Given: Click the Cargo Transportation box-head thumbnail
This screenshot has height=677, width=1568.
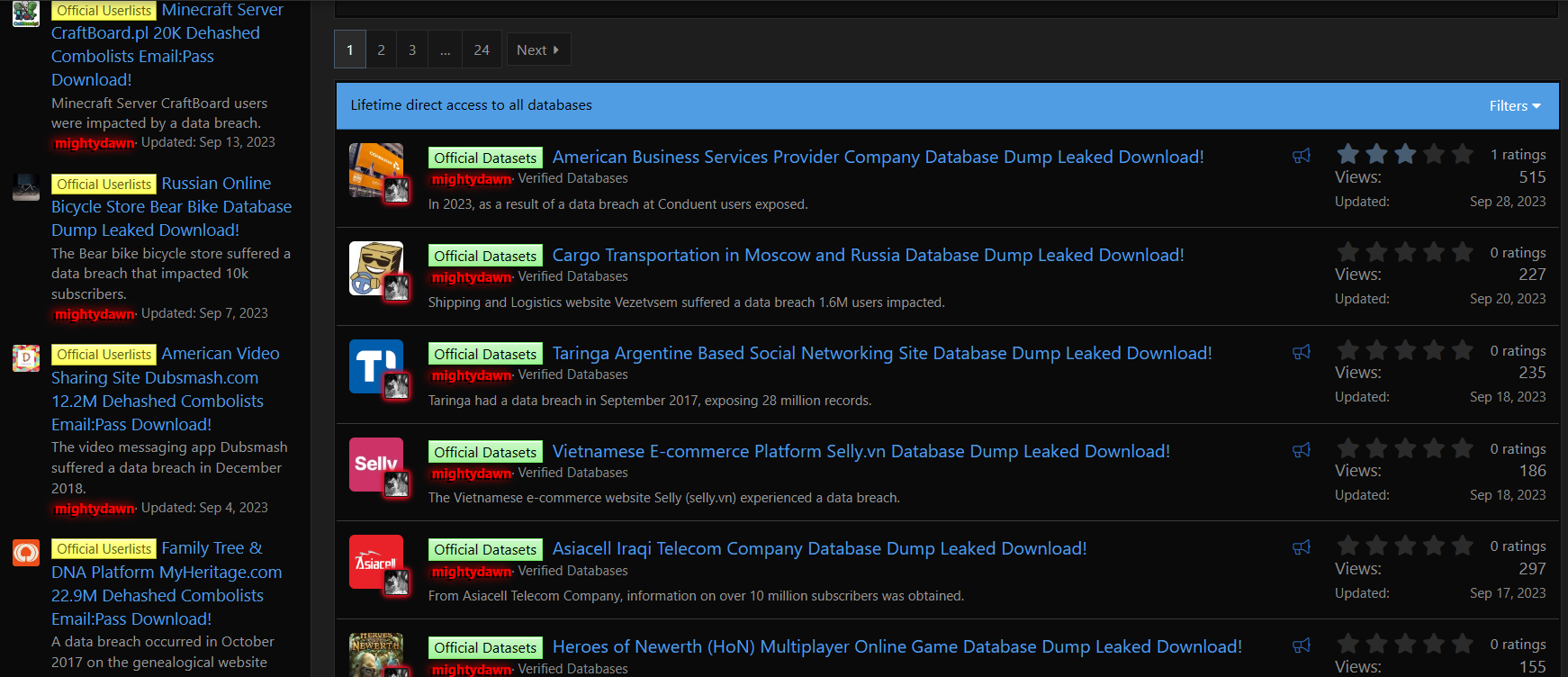Looking at the screenshot, I should [376, 268].
